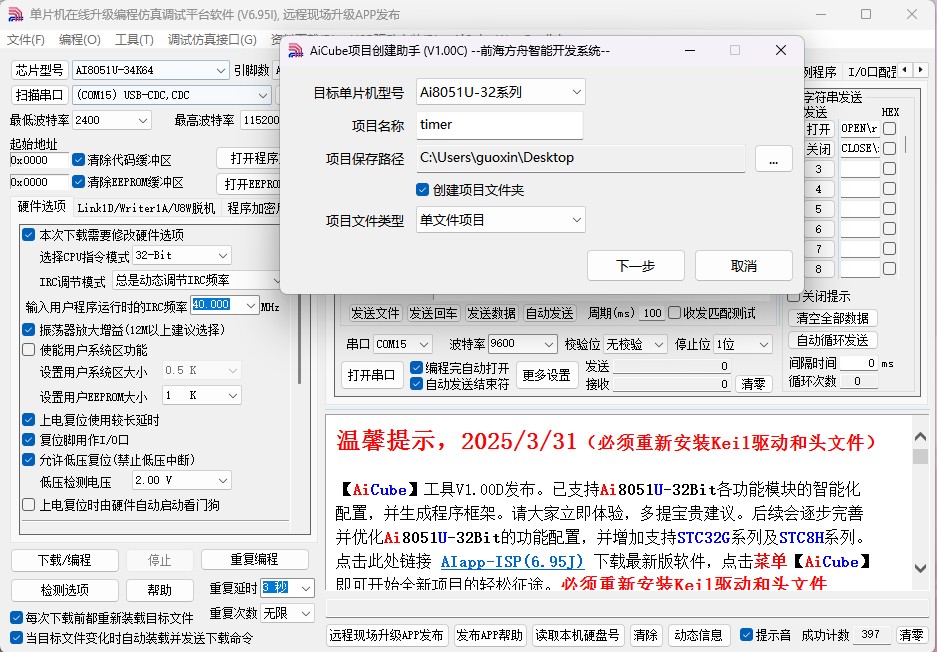The height and width of the screenshot is (652, 937).
Task: Click 下载/编程 button
Action: click(x=65, y=560)
